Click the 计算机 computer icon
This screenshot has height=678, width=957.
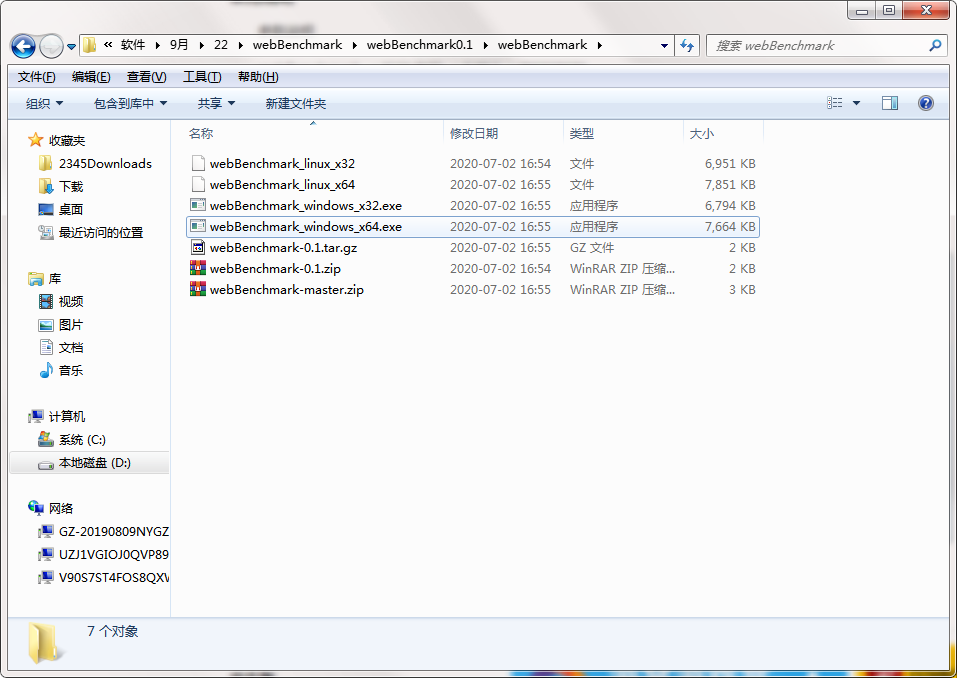[x=36, y=416]
